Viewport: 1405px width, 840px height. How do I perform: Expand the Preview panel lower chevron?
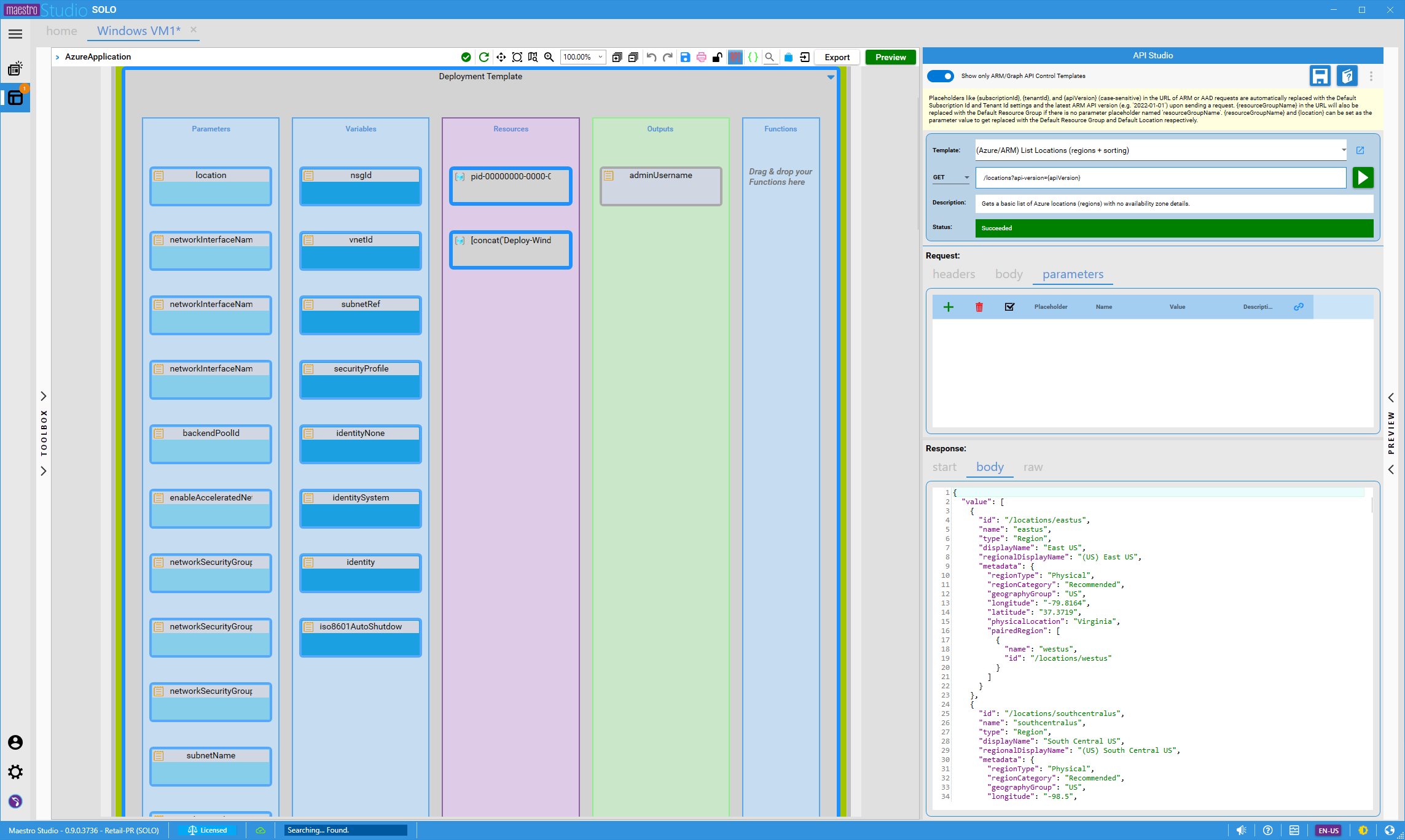(x=1391, y=470)
